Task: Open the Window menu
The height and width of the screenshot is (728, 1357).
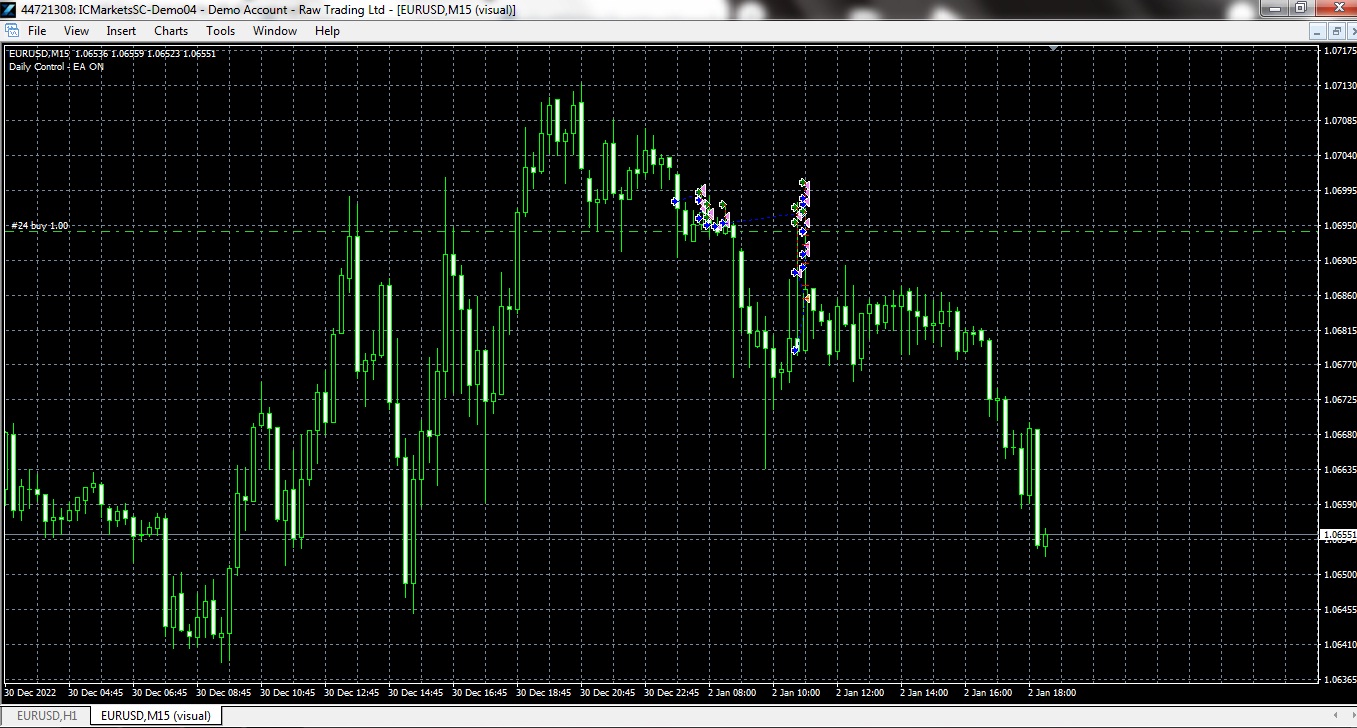Action: [x=274, y=31]
